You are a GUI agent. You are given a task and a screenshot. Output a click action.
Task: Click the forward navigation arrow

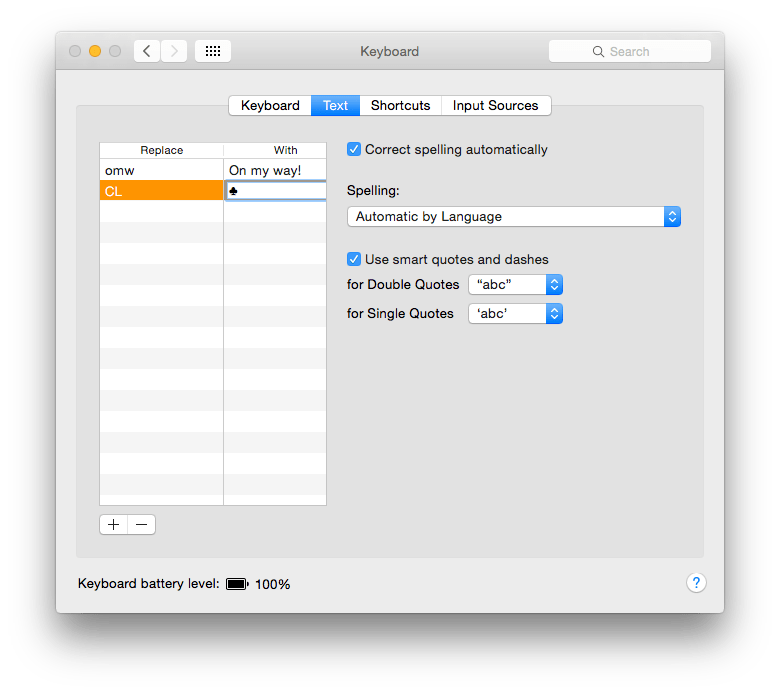click(x=174, y=51)
